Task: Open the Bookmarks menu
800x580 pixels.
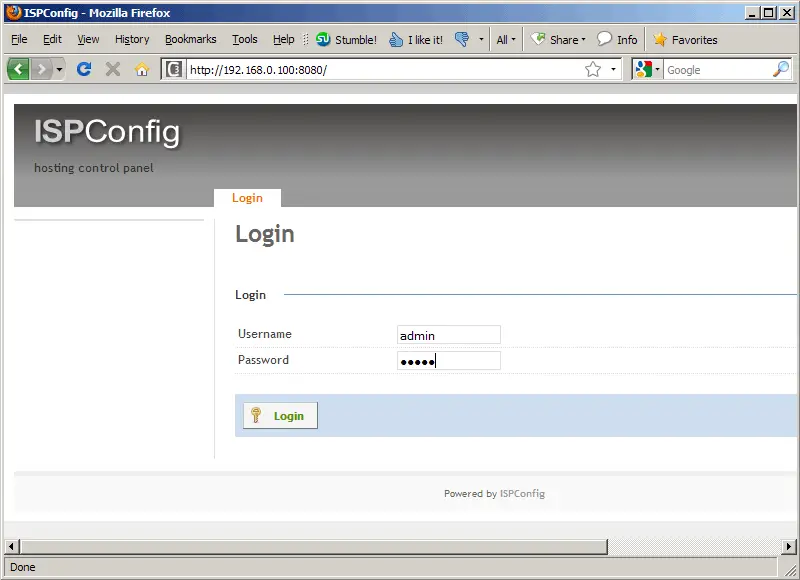Action: pos(190,40)
